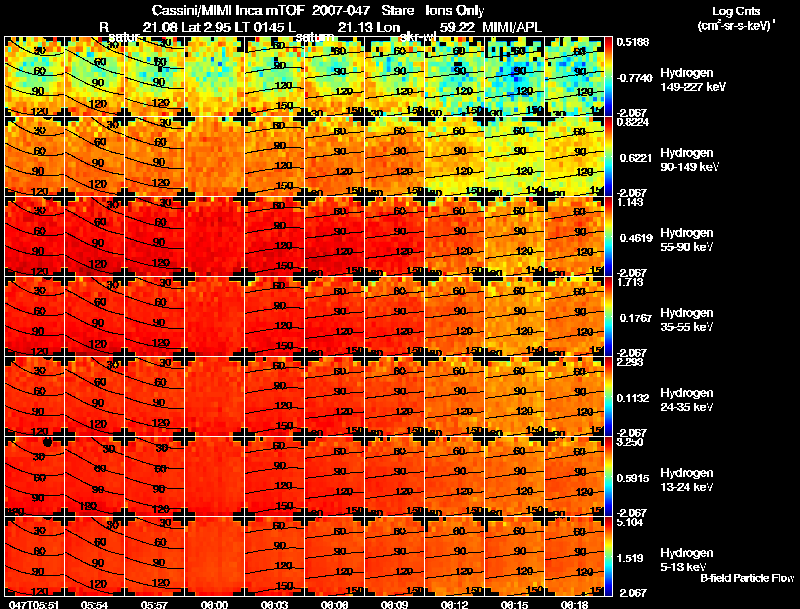Viewport: 800px width, 609px height.
Task: Click the '59.22' longitude value
Action: pos(457,27)
